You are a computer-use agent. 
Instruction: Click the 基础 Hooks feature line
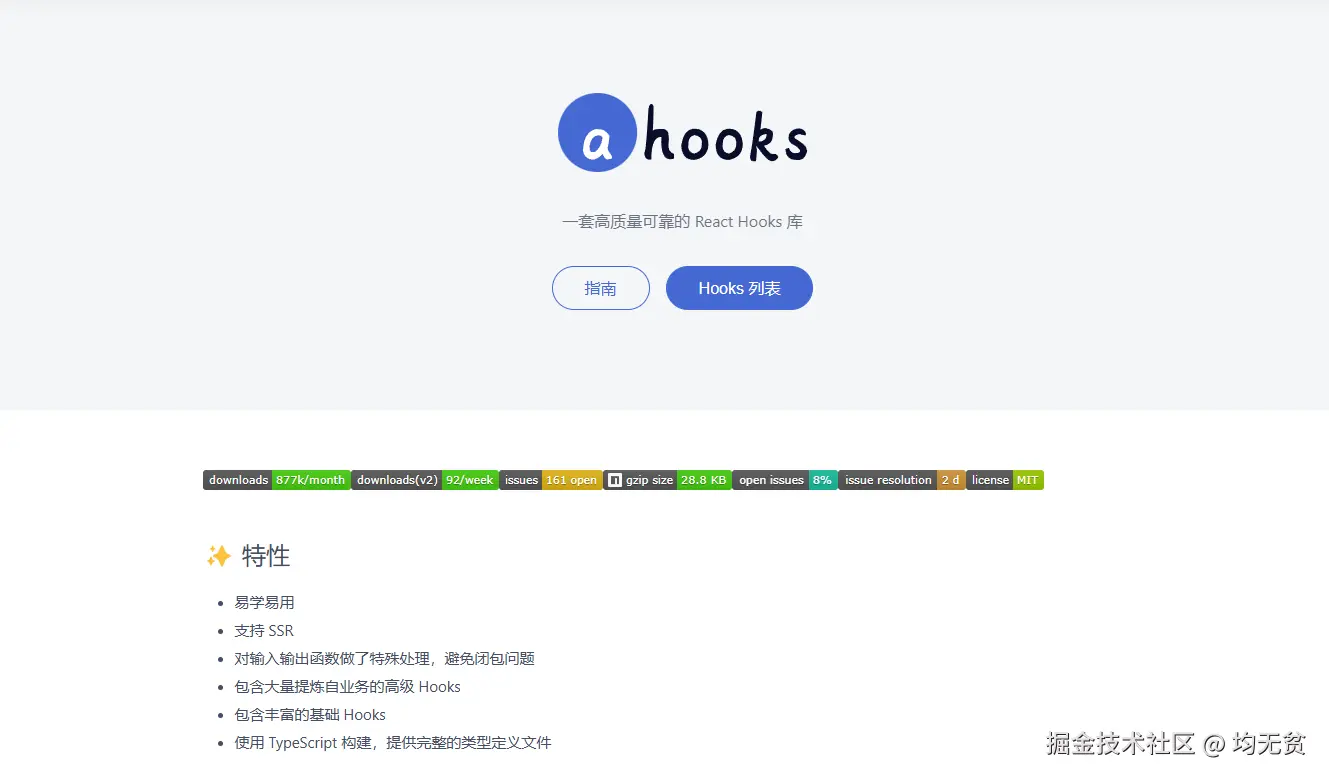point(310,714)
